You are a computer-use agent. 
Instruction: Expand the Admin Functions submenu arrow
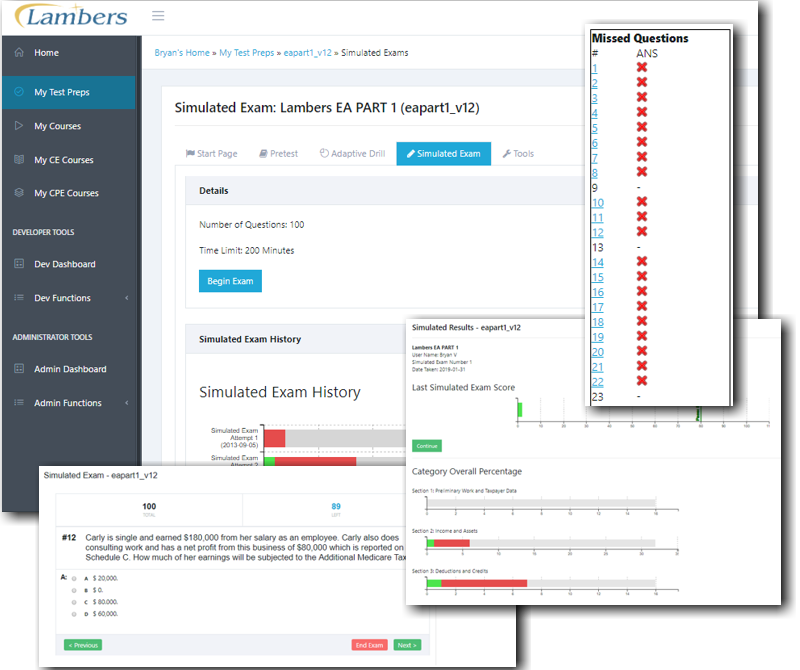(x=127, y=403)
